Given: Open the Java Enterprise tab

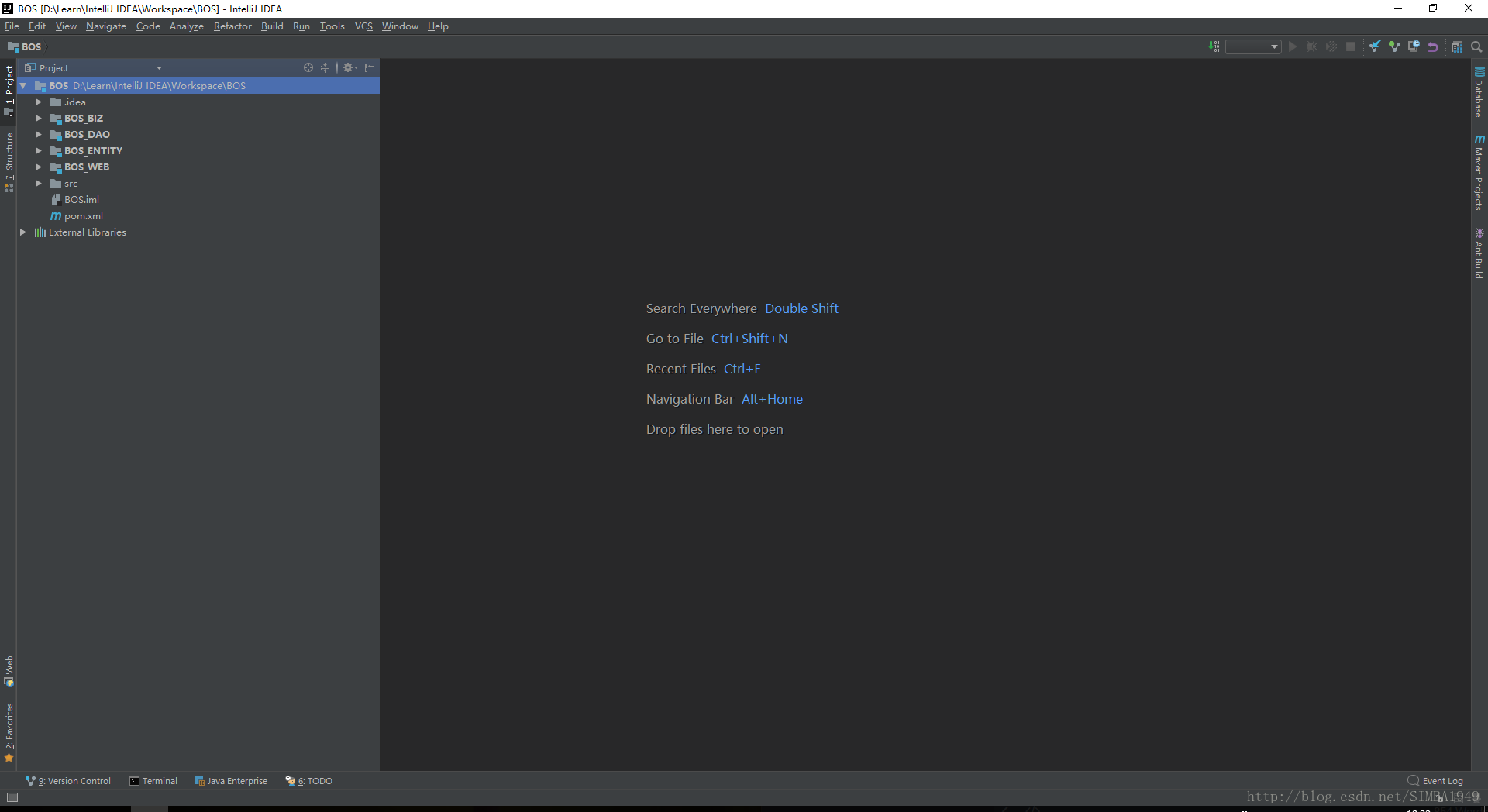Looking at the screenshot, I should tap(231, 781).
